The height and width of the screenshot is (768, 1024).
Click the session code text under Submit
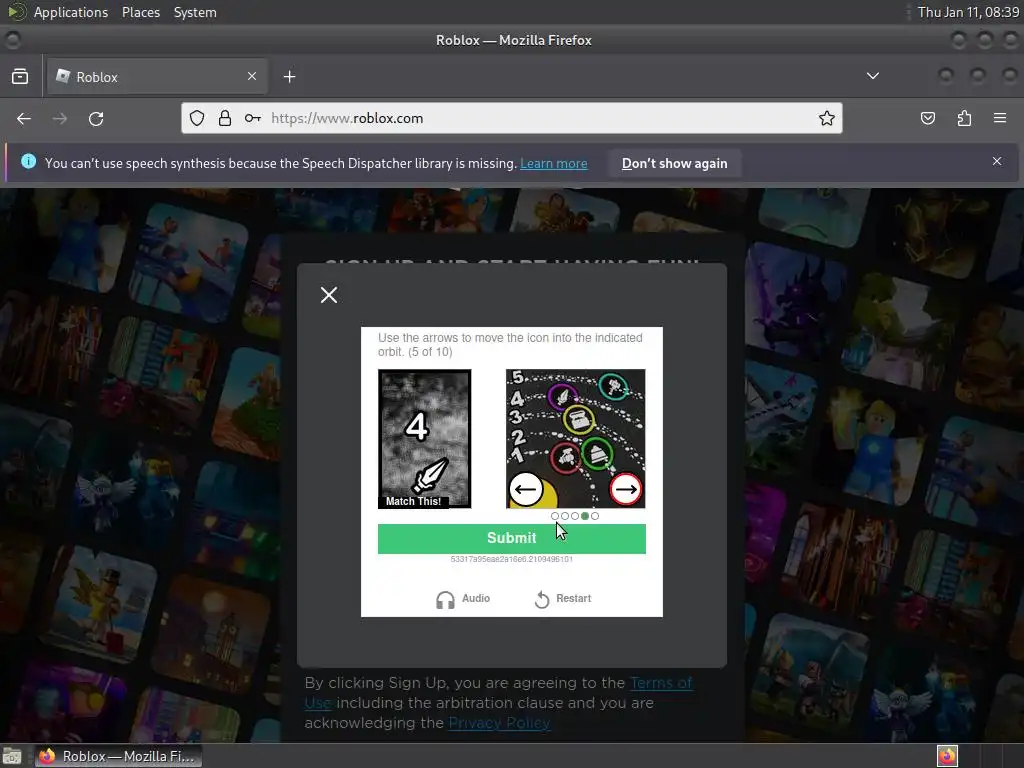(511, 559)
